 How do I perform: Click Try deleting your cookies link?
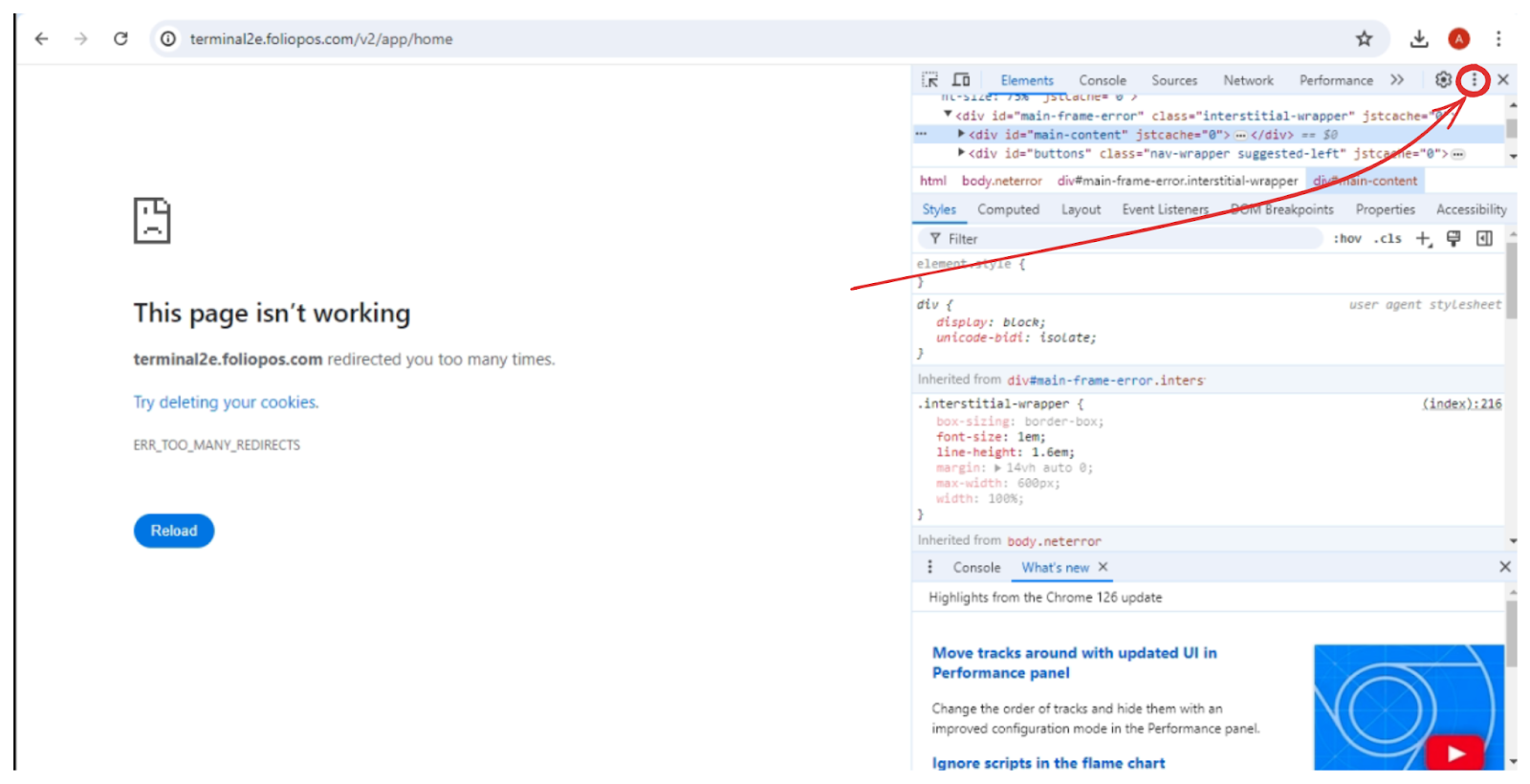pos(226,403)
